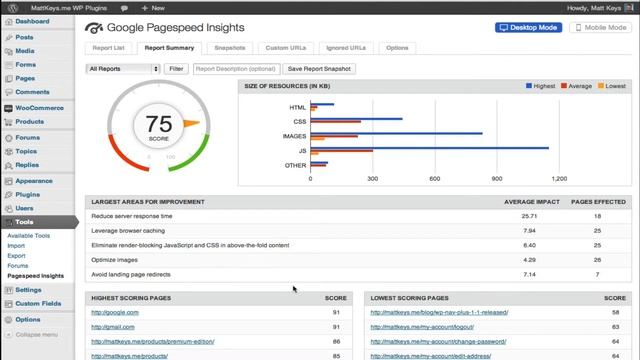Image resolution: width=640 pixels, height=360 pixels.
Task: Click the Filter button
Action: click(x=176, y=69)
